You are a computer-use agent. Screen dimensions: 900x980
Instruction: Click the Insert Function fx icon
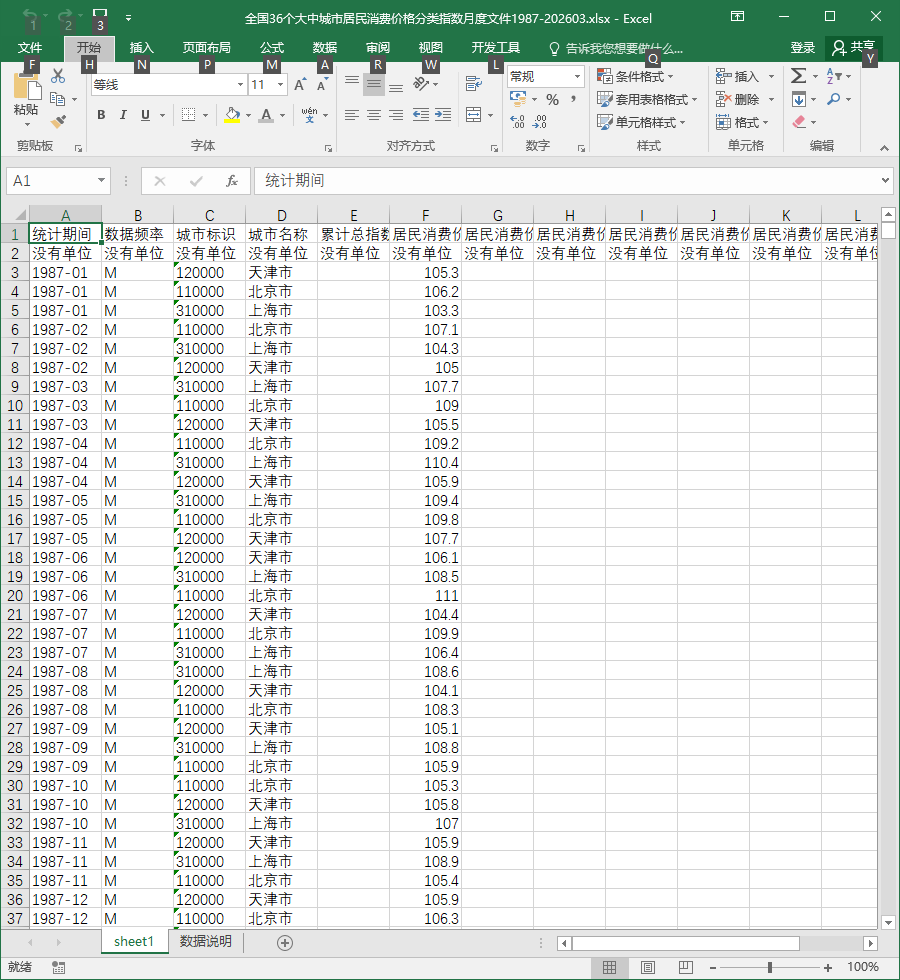coord(232,181)
